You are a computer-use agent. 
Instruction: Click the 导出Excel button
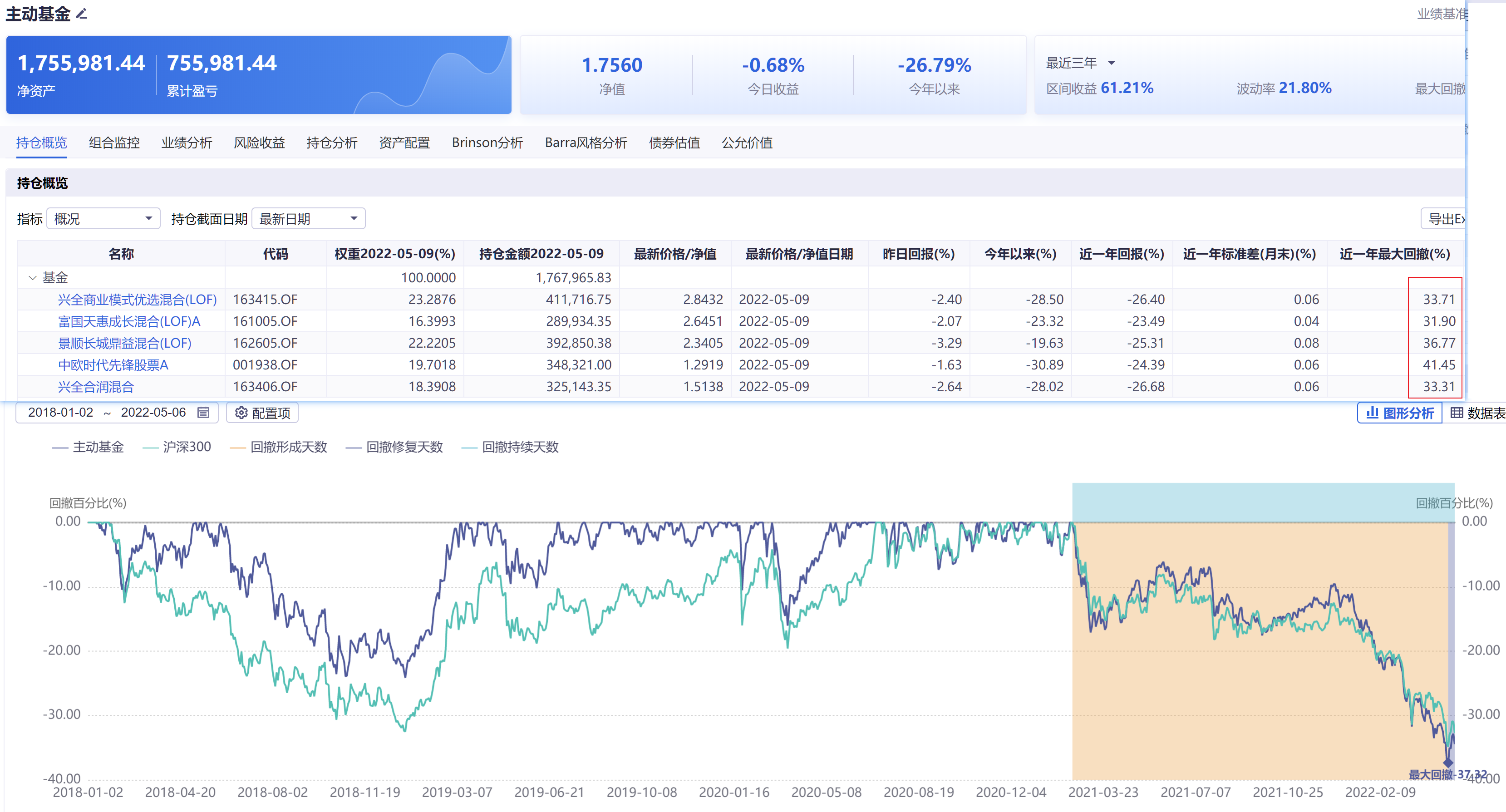tap(1444, 219)
